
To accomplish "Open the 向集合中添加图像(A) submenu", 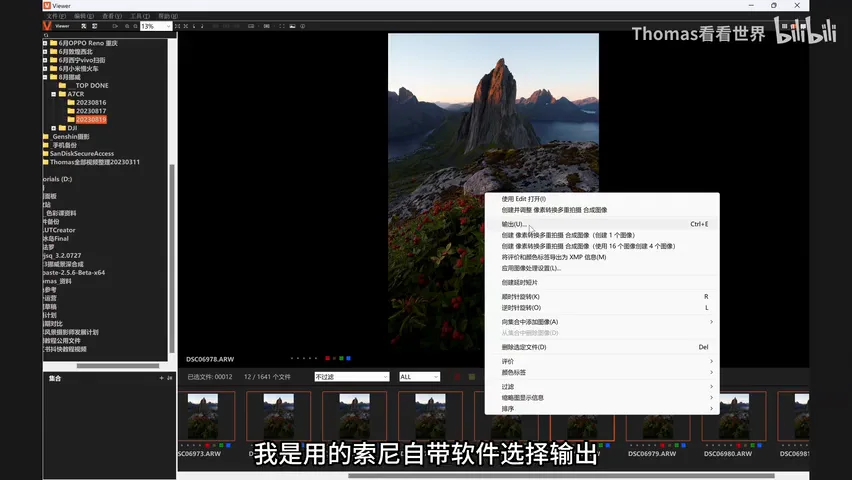I will pos(602,322).
